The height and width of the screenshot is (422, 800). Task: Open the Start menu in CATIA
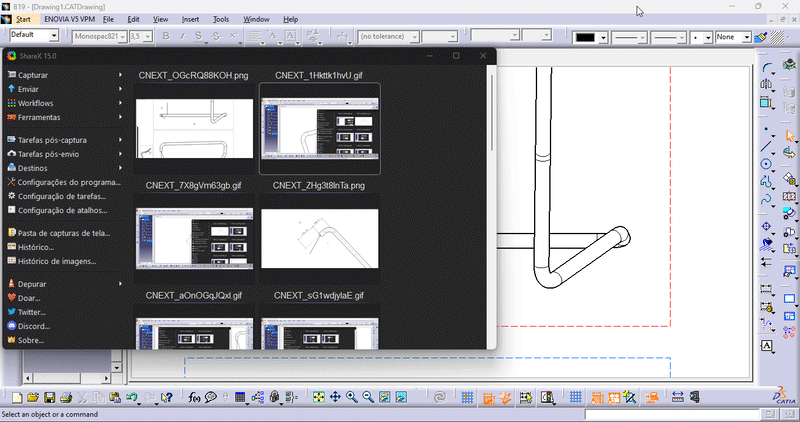pyautogui.click(x=23, y=19)
